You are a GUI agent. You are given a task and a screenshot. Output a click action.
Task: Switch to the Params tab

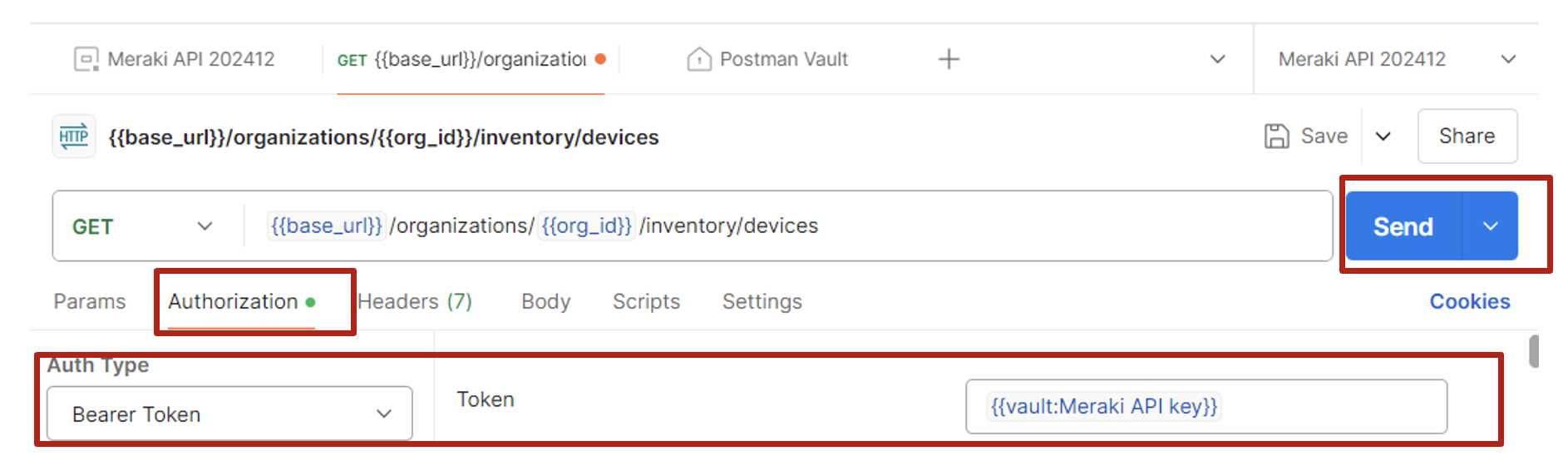click(90, 301)
